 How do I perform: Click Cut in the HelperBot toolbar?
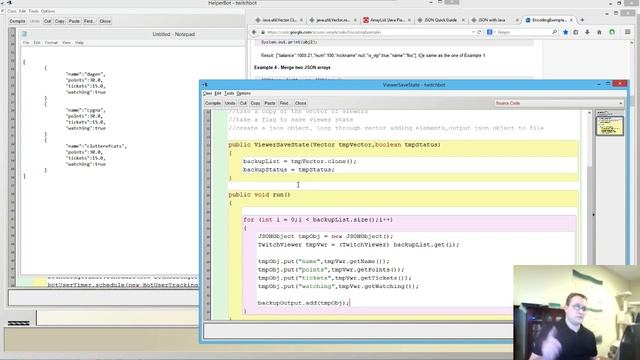[x=47, y=21]
